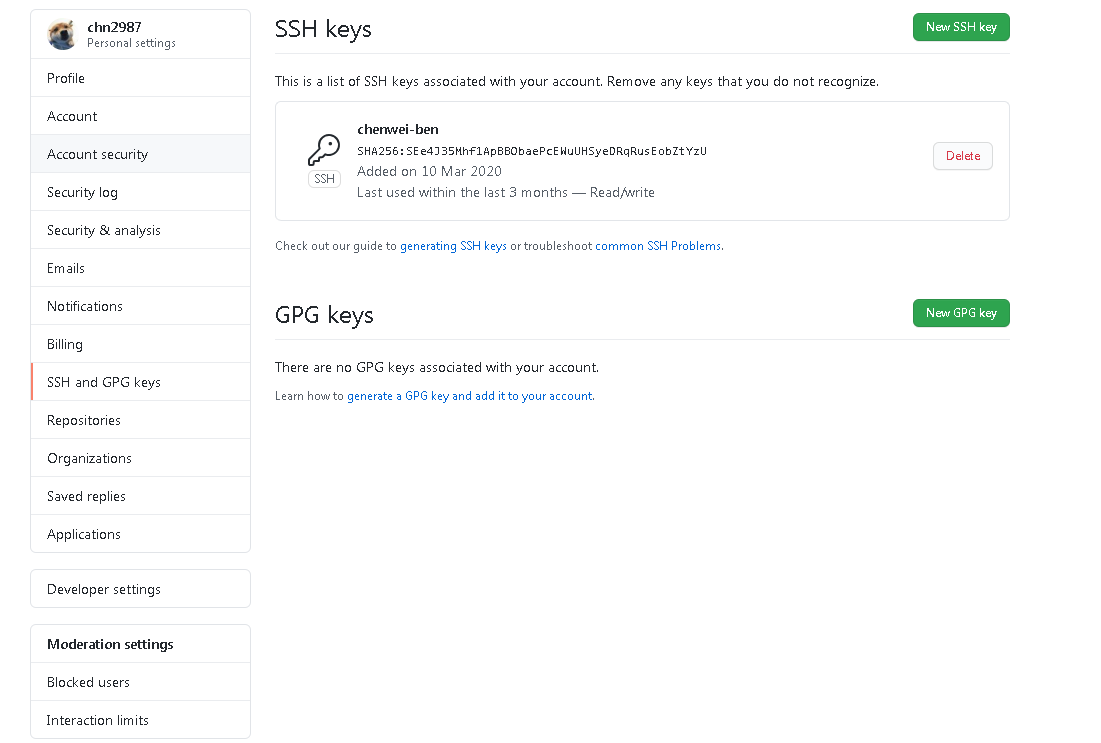This screenshot has width=1101, height=743.
Task: Open the common SSH Problems link
Action: tap(658, 246)
